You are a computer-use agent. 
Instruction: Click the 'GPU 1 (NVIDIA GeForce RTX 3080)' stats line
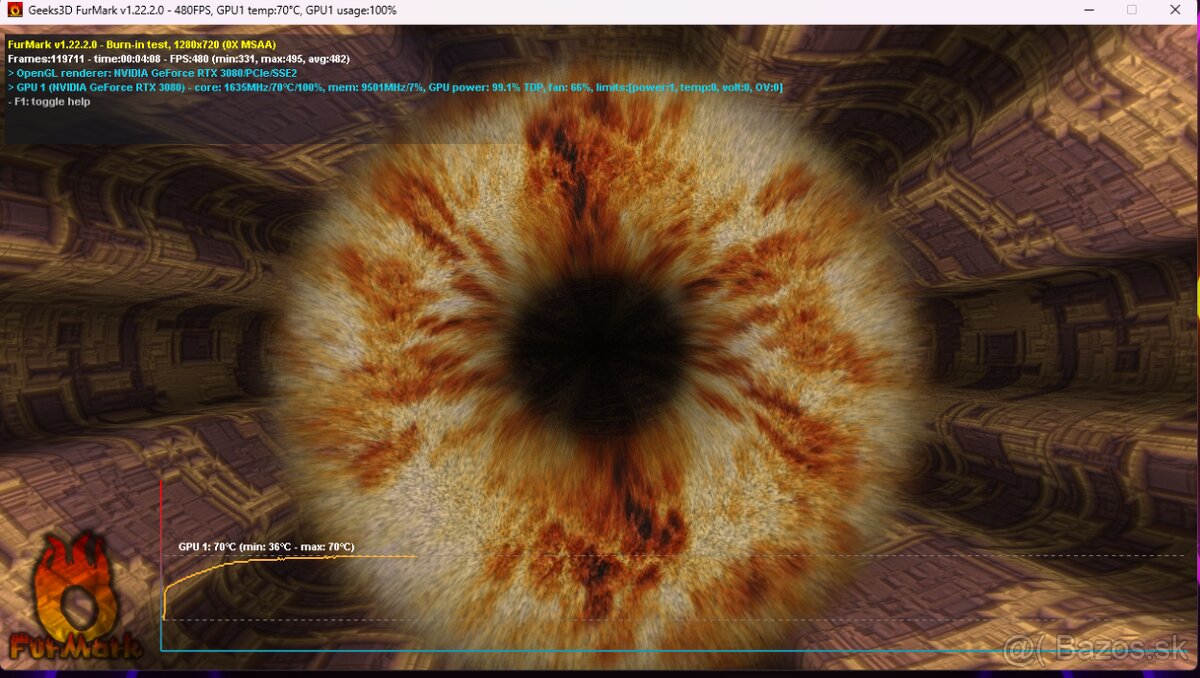tap(395, 87)
